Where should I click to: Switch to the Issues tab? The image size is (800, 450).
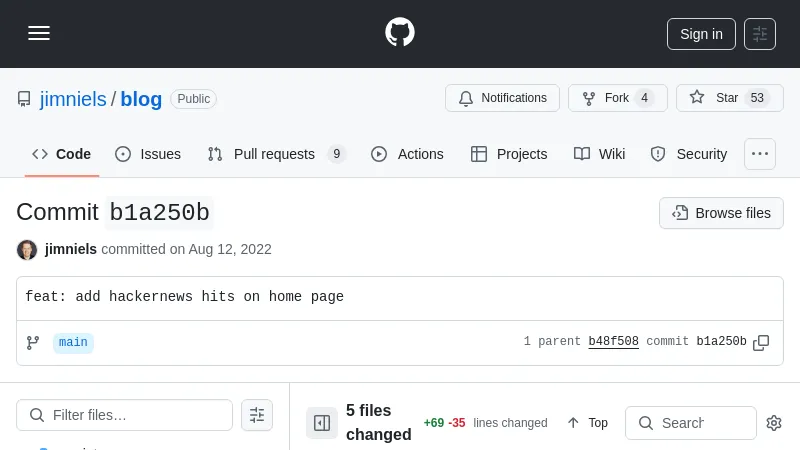[x=148, y=154]
